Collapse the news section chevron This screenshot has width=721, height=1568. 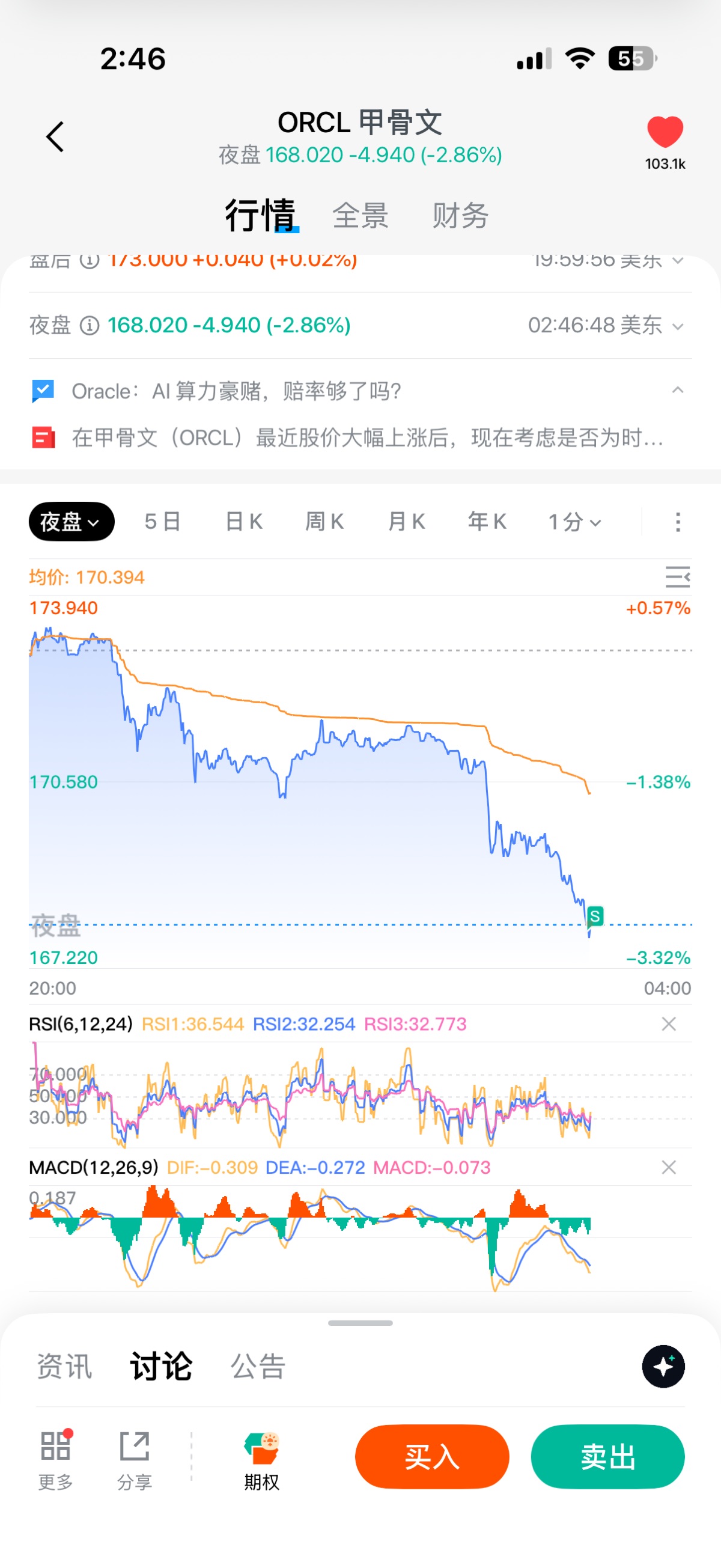tap(677, 390)
